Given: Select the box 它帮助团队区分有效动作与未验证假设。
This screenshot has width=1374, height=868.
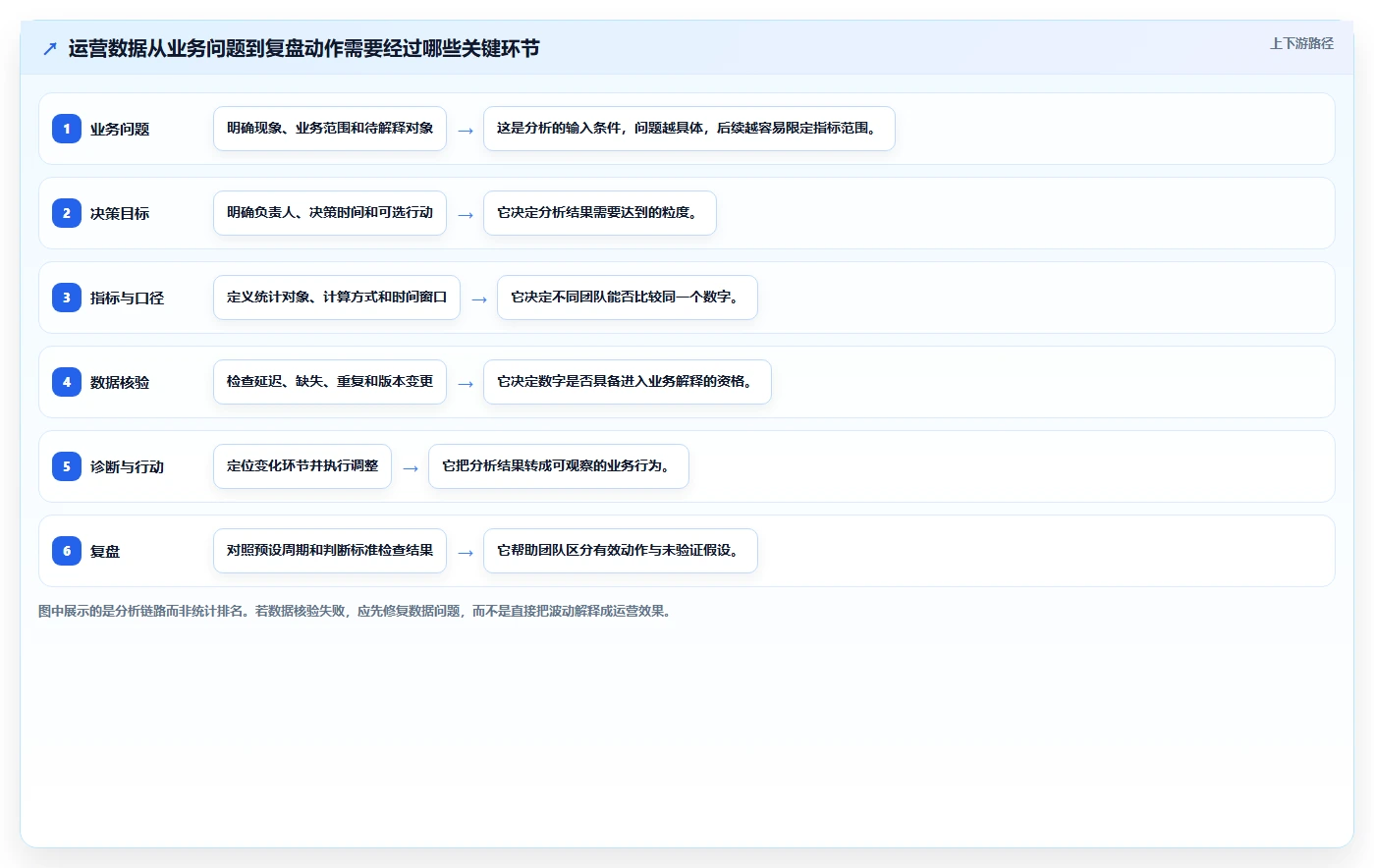Looking at the screenshot, I should coord(621,551).
